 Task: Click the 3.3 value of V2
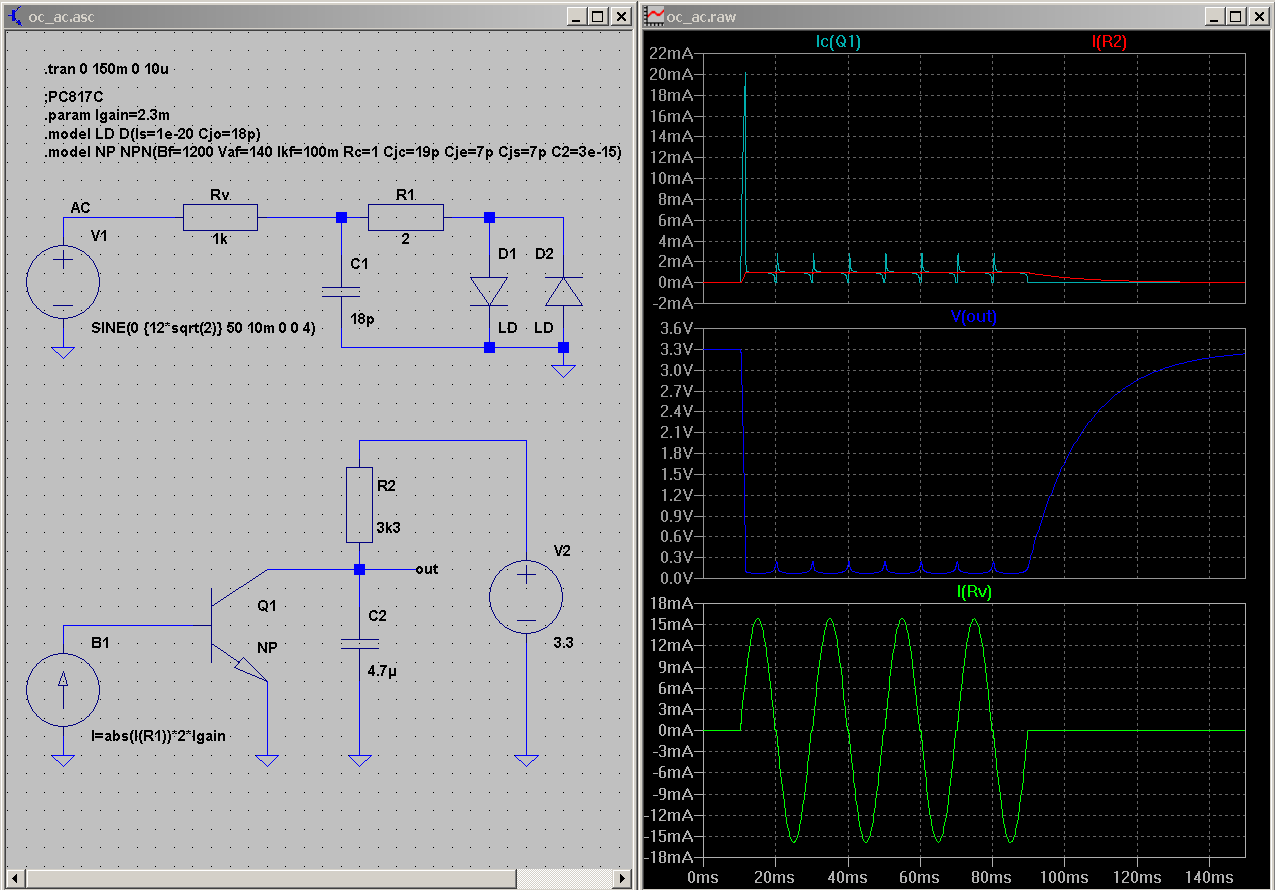pos(563,643)
